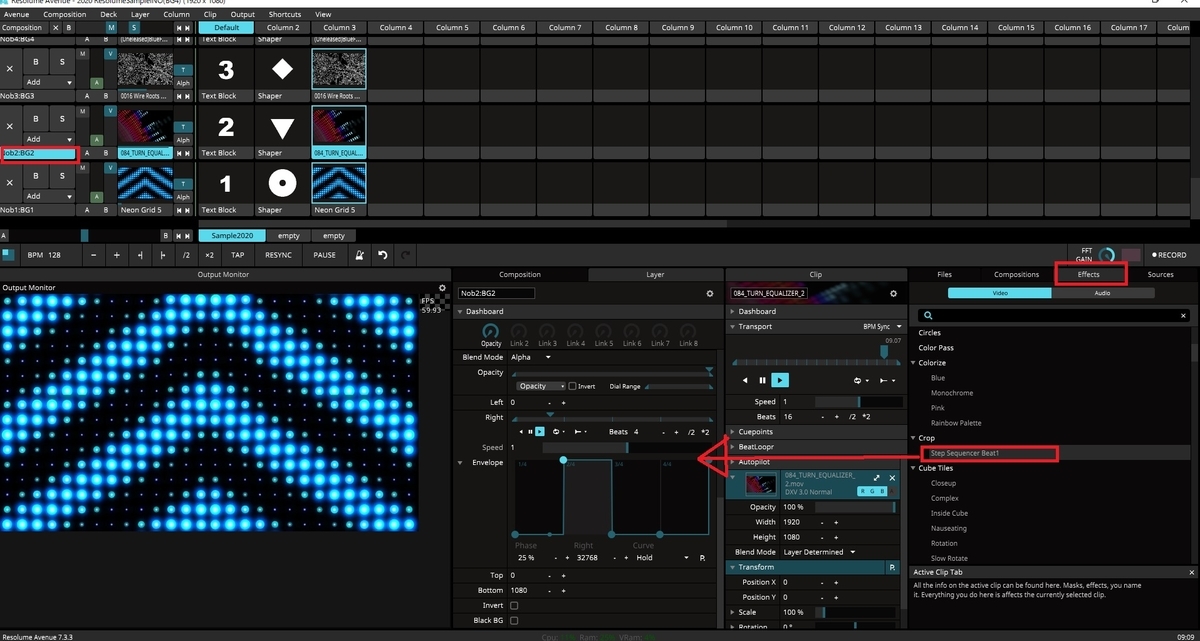The height and width of the screenshot is (641, 1200).
Task: Click the Link 2 dial in Dashboard
Action: tap(519, 331)
